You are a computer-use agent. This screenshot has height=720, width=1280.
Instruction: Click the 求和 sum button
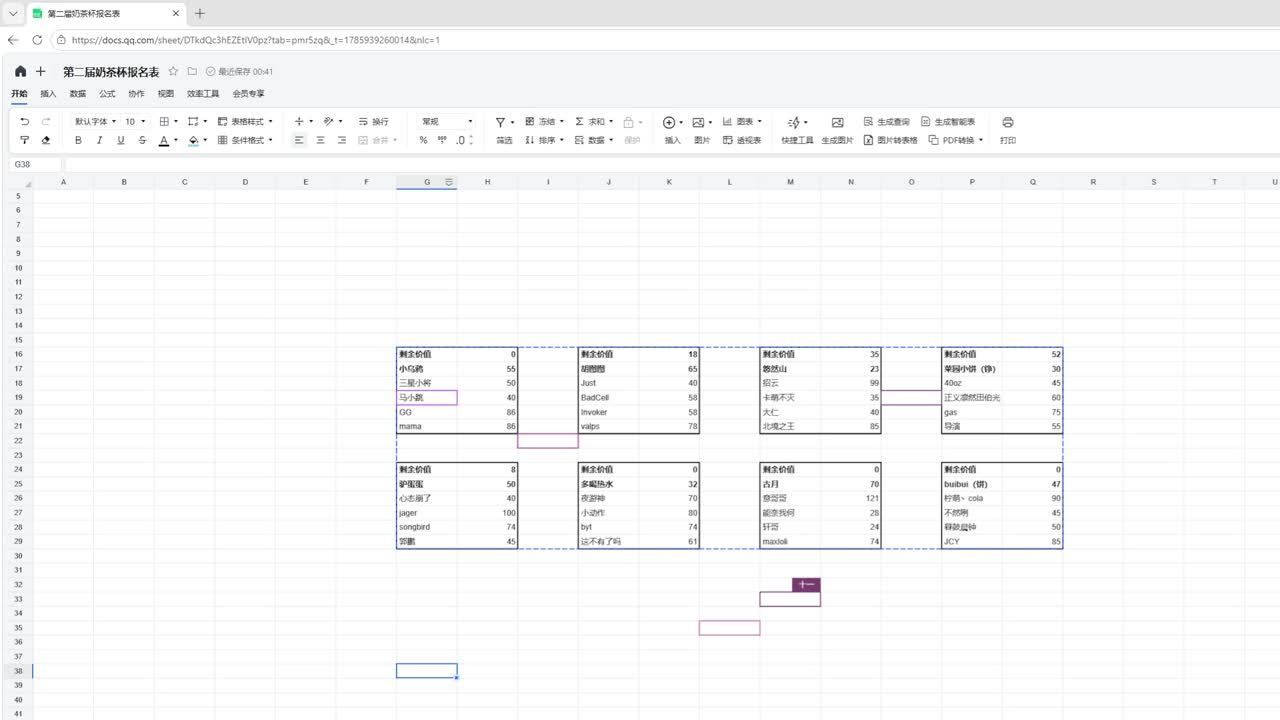tap(594, 122)
